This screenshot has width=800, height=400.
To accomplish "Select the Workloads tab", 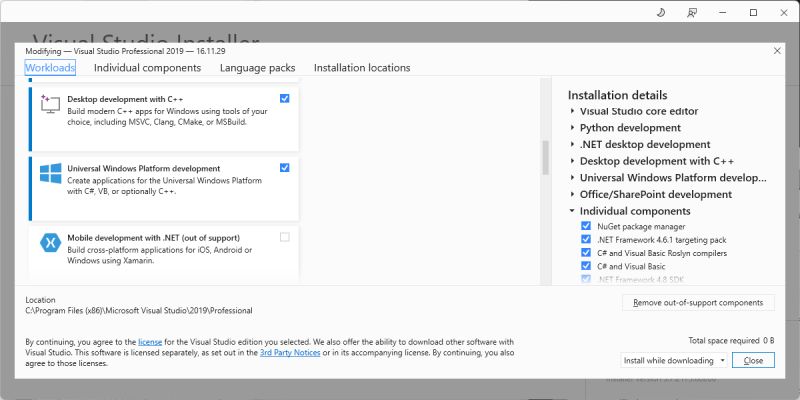I will [x=50, y=67].
